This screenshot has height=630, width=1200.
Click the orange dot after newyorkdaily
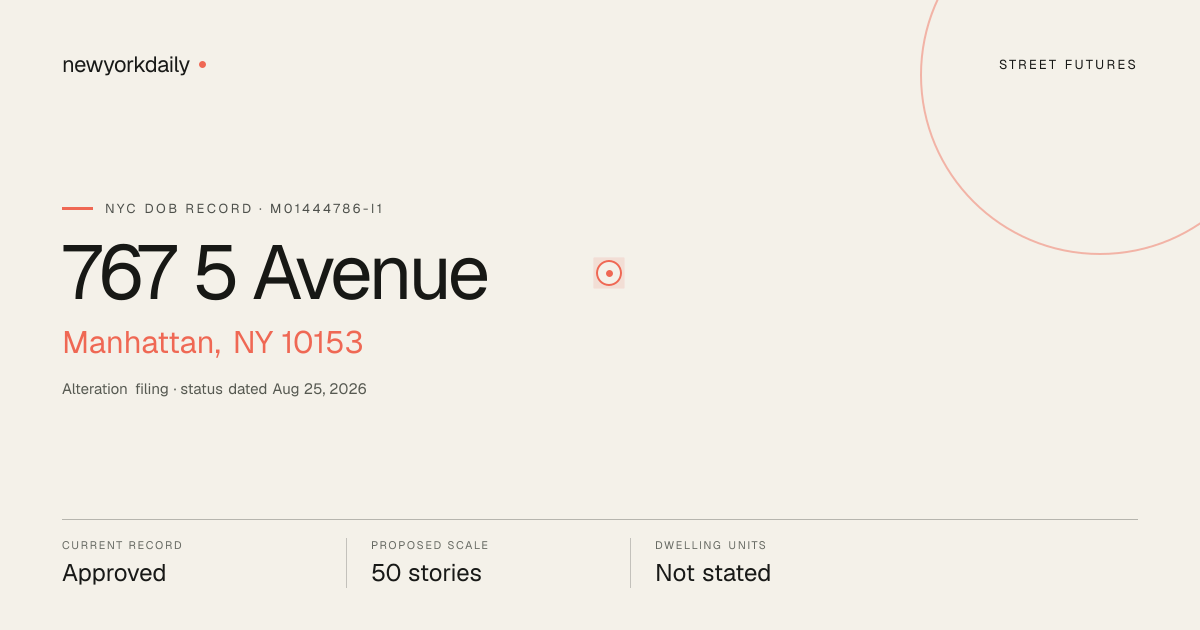[x=202, y=64]
